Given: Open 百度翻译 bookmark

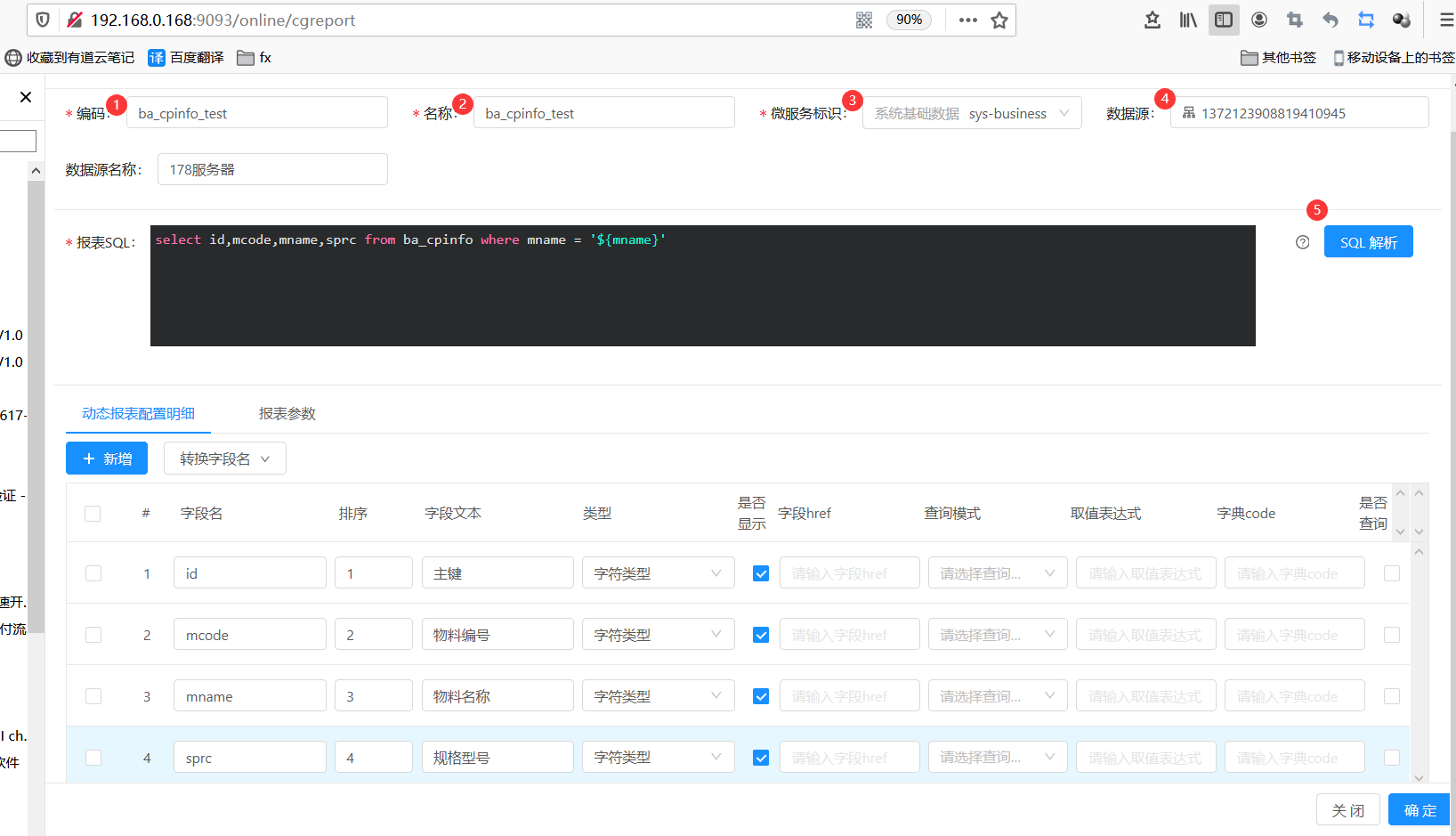Looking at the screenshot, I should 186,58.
